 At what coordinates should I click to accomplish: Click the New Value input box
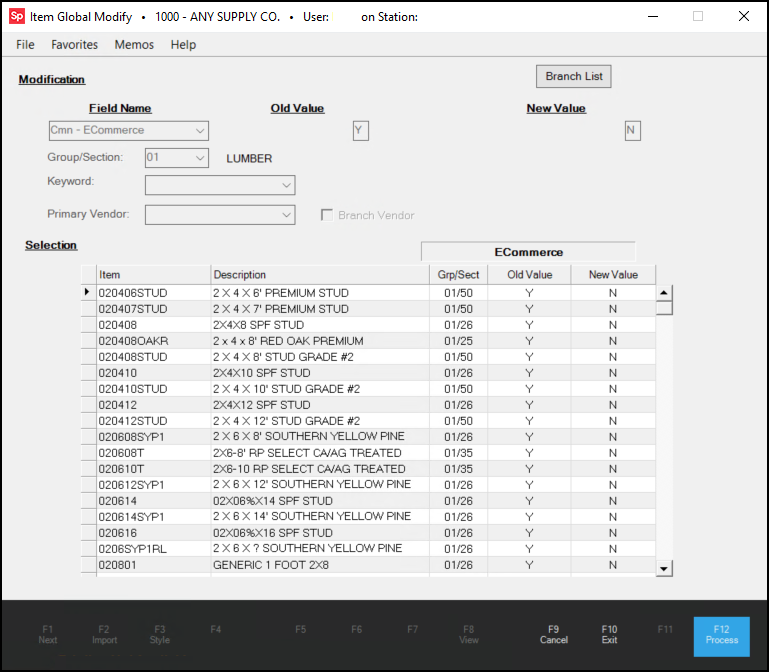631,131
